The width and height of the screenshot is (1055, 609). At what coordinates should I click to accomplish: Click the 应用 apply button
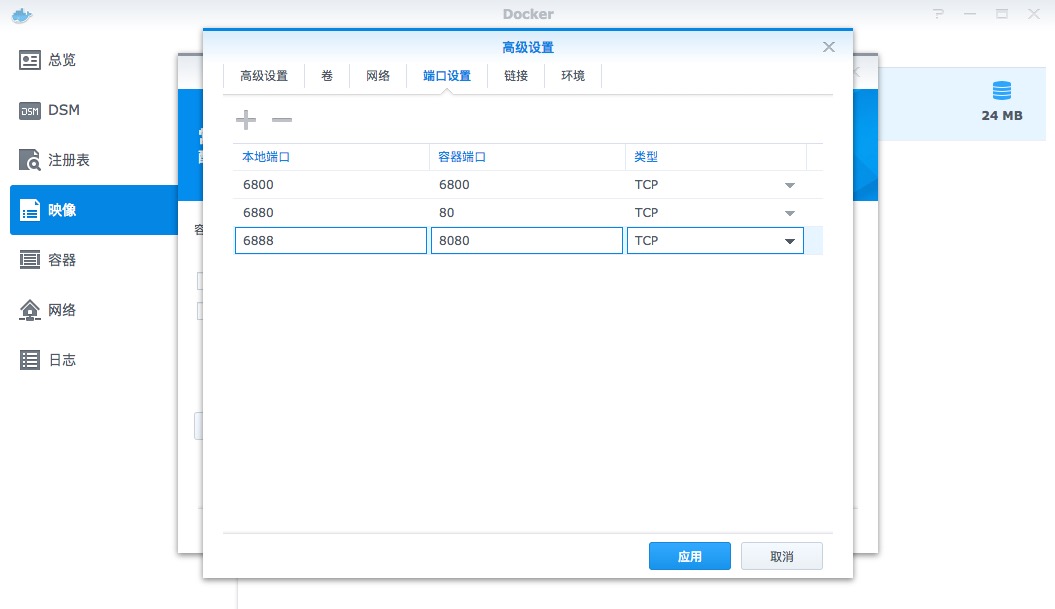(x=689, y=556)
